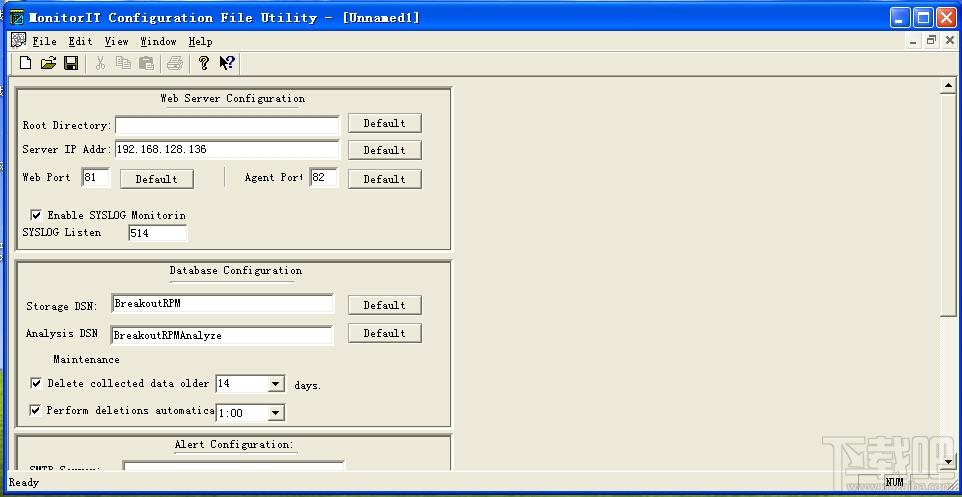Open the File menu

44,41
